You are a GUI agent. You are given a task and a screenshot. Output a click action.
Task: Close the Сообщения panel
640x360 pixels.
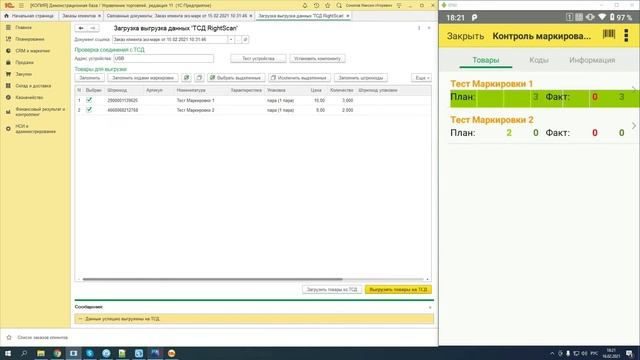[430, 307]
